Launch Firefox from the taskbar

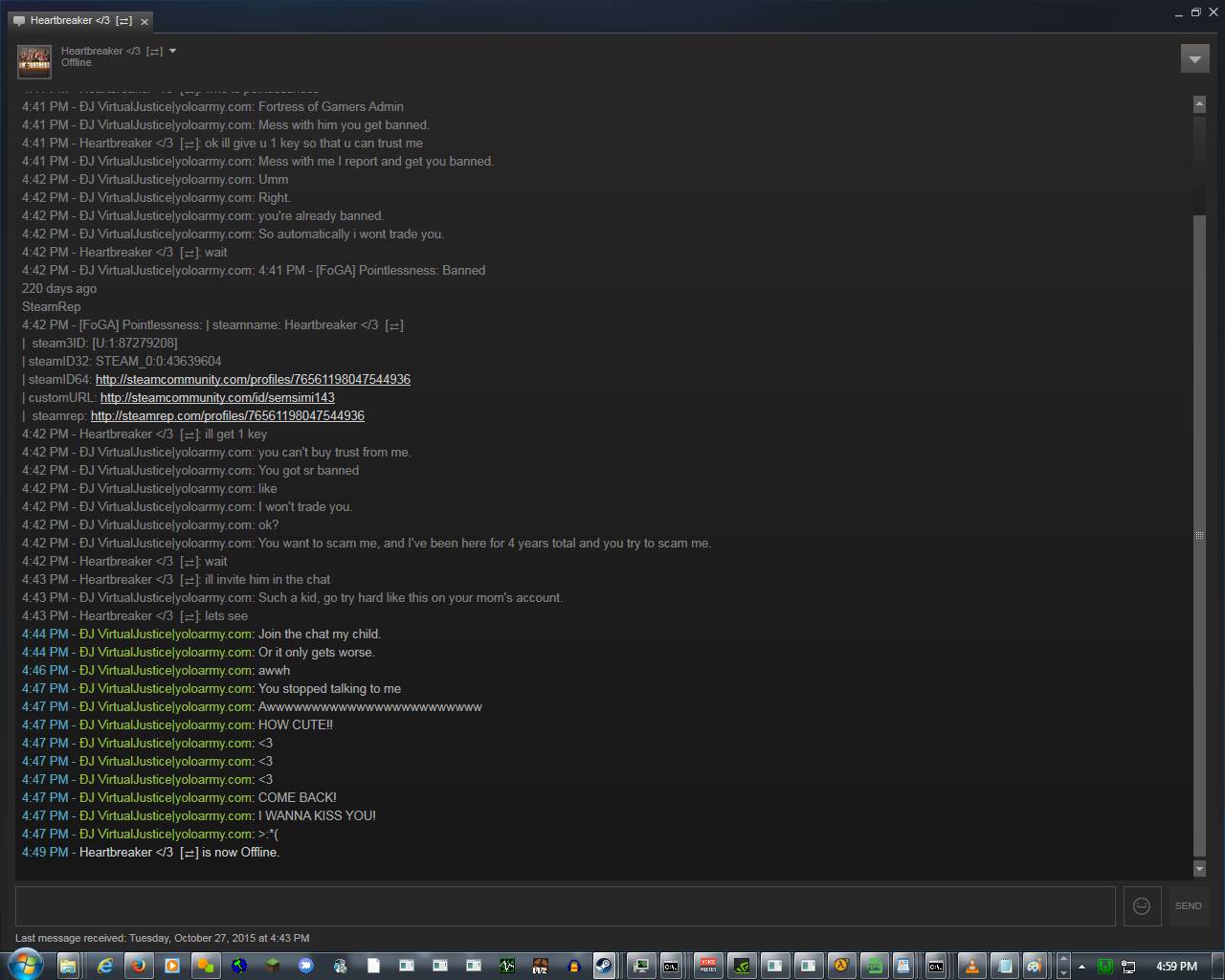[139, 966]
